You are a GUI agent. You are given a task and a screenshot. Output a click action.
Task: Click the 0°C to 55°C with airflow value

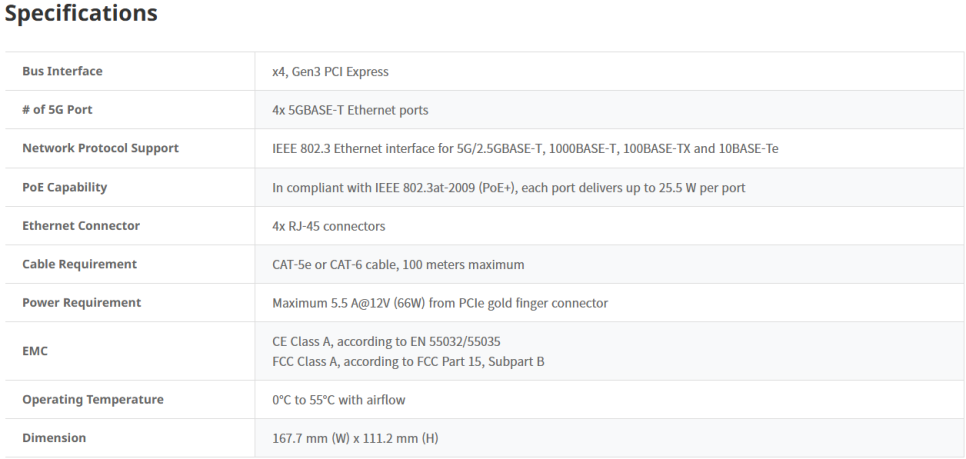[x=339, y=400]
